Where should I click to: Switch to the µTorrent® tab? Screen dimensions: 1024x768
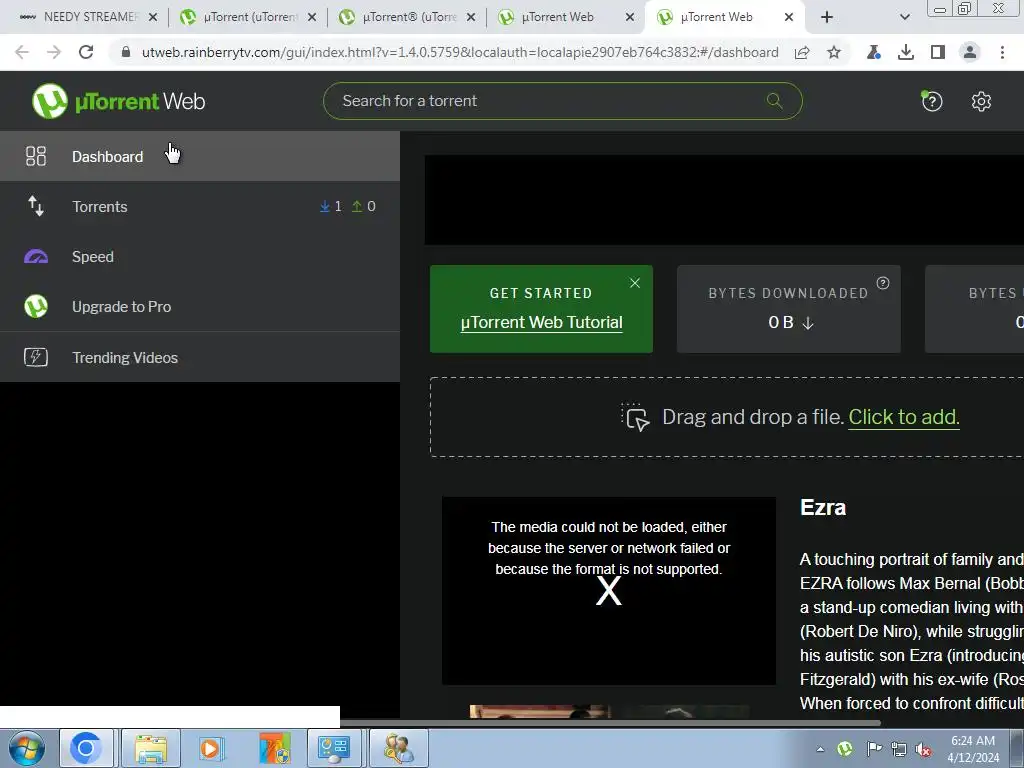(x=406, y=17)
